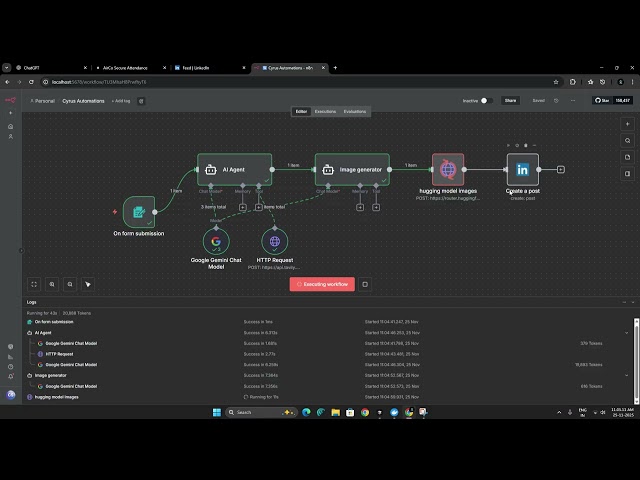Click the Executing workflow button
Screen dimensions: 640x480
point(322,284)
